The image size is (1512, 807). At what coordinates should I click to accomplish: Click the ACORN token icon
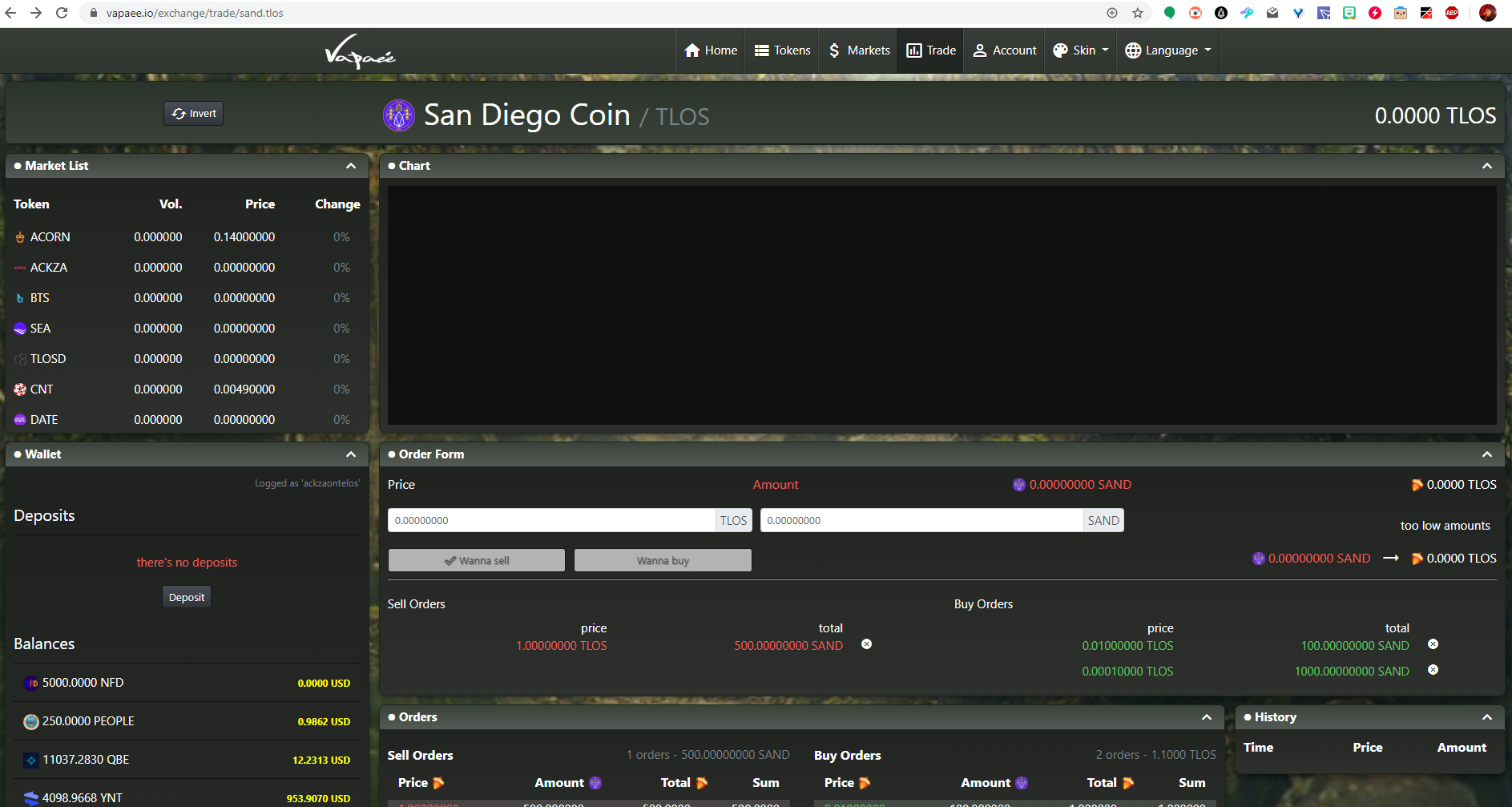(x=20, y=237)
